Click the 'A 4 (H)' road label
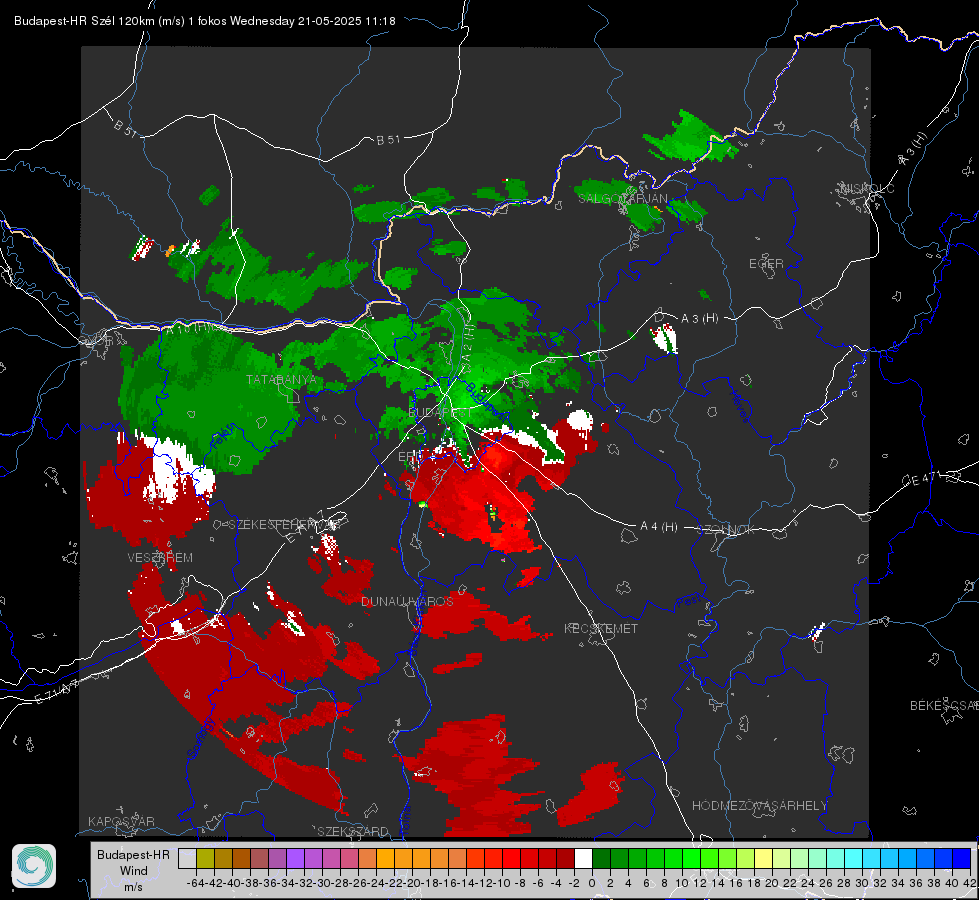979x900 pixels. point(659,527)
